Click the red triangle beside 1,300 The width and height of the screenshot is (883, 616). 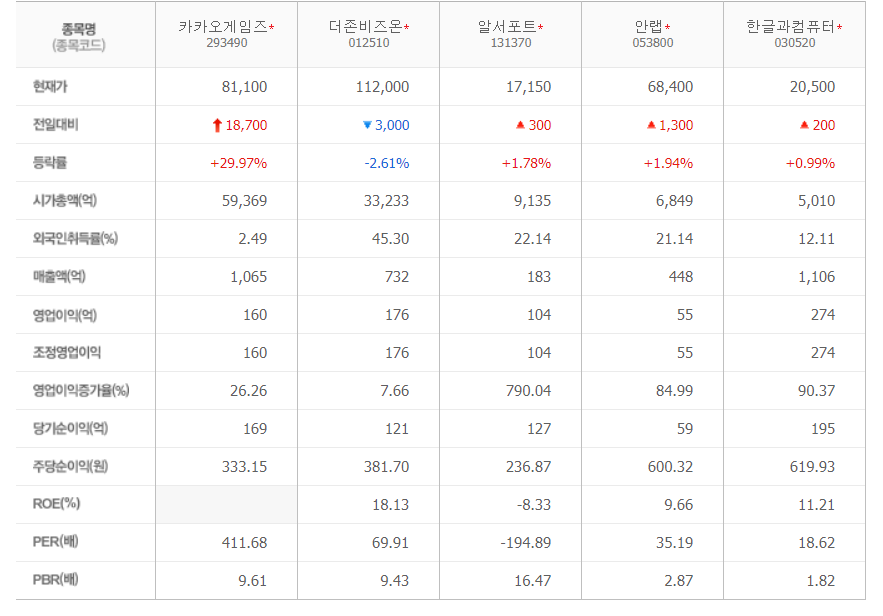[652, 124]
